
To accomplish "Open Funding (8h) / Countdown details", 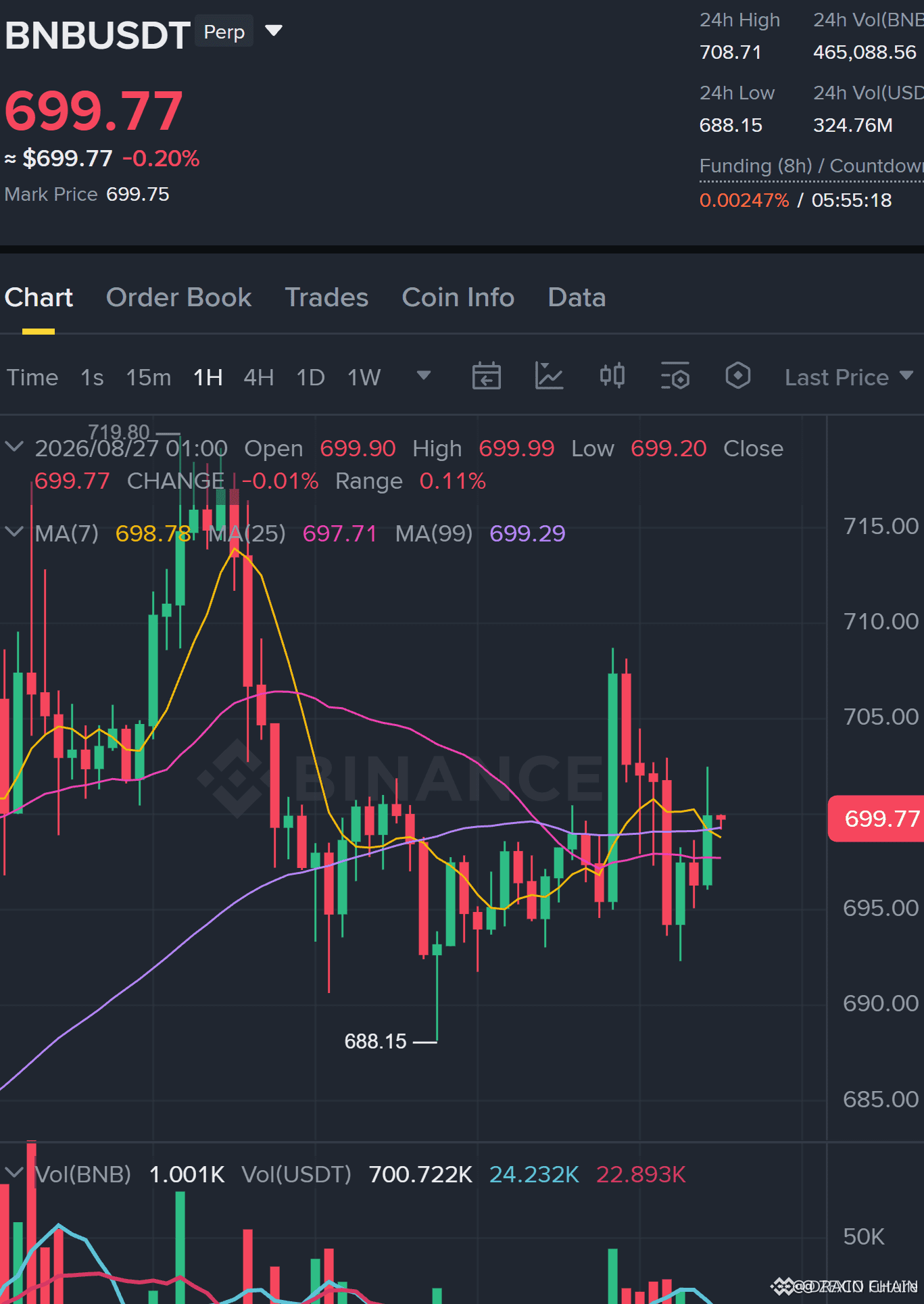I will [x=811, y=166].
